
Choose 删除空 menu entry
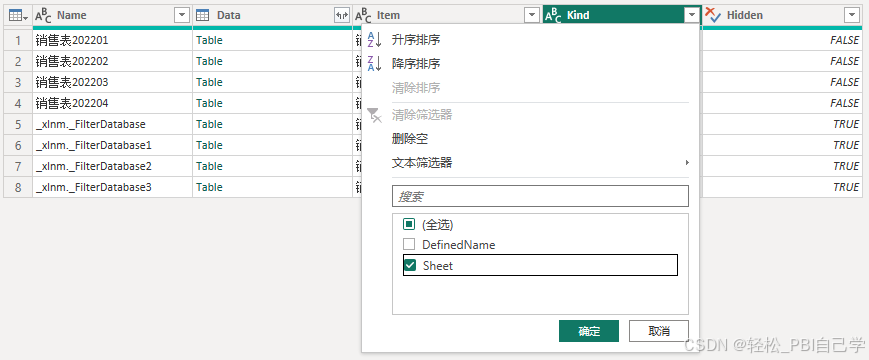click(410, 139)
